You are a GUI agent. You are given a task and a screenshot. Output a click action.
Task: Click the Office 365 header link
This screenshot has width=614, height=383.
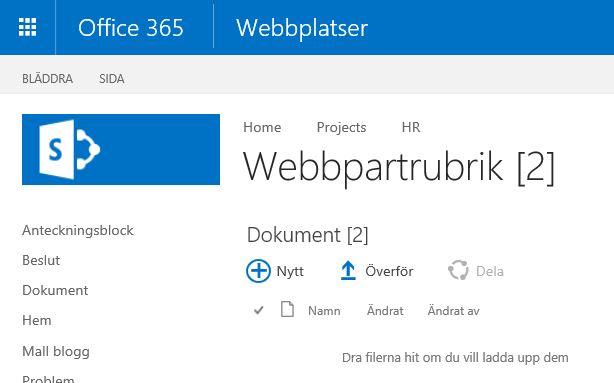pos(130,28)
